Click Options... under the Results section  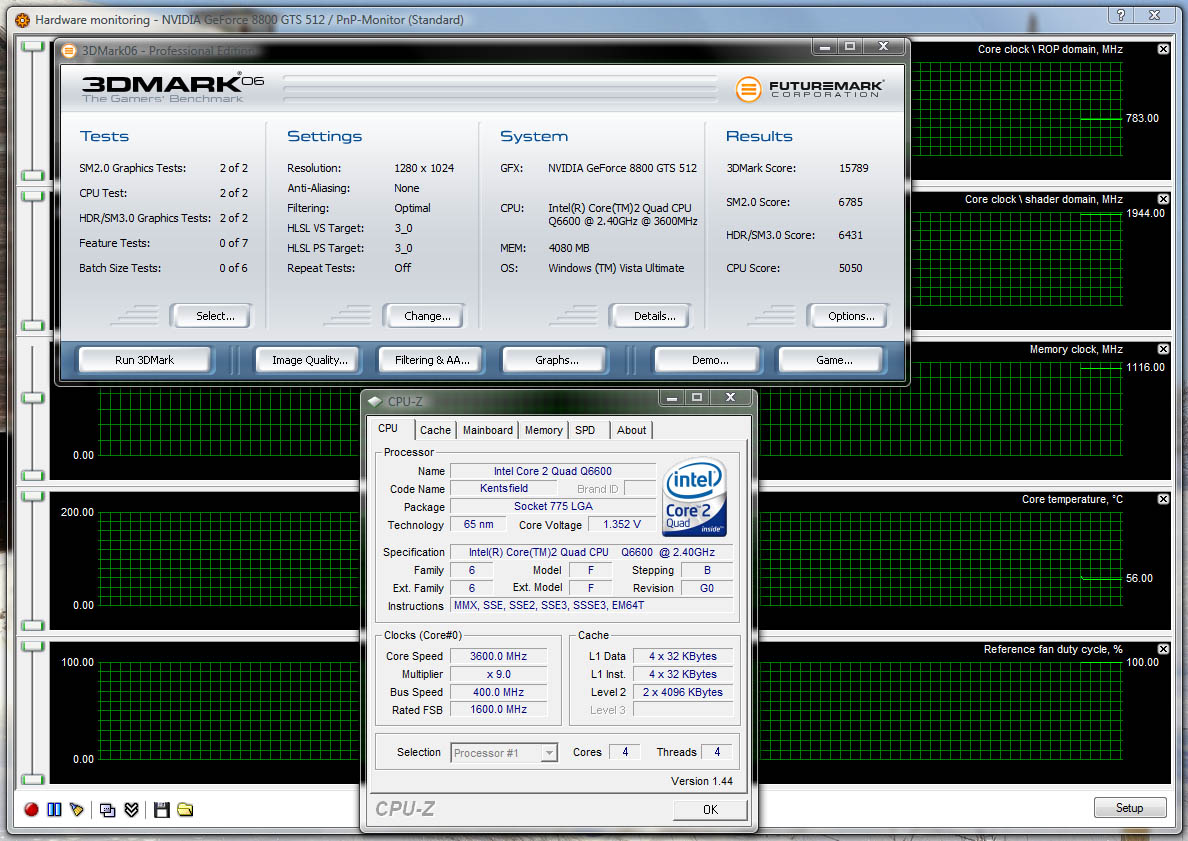point(851,317)
